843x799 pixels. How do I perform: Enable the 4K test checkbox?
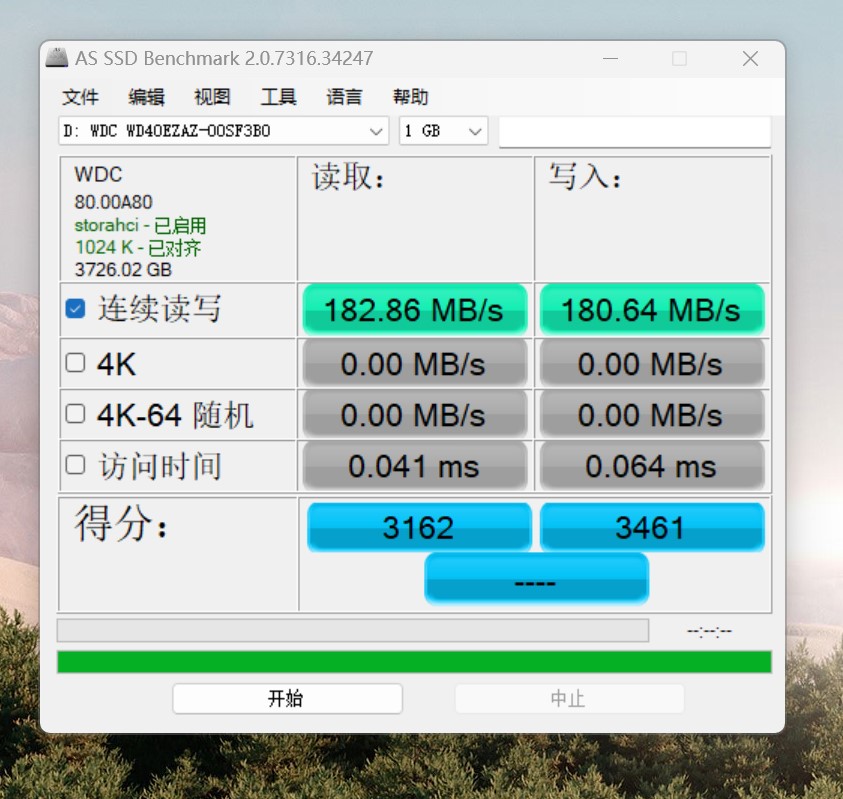click(75, 362)
